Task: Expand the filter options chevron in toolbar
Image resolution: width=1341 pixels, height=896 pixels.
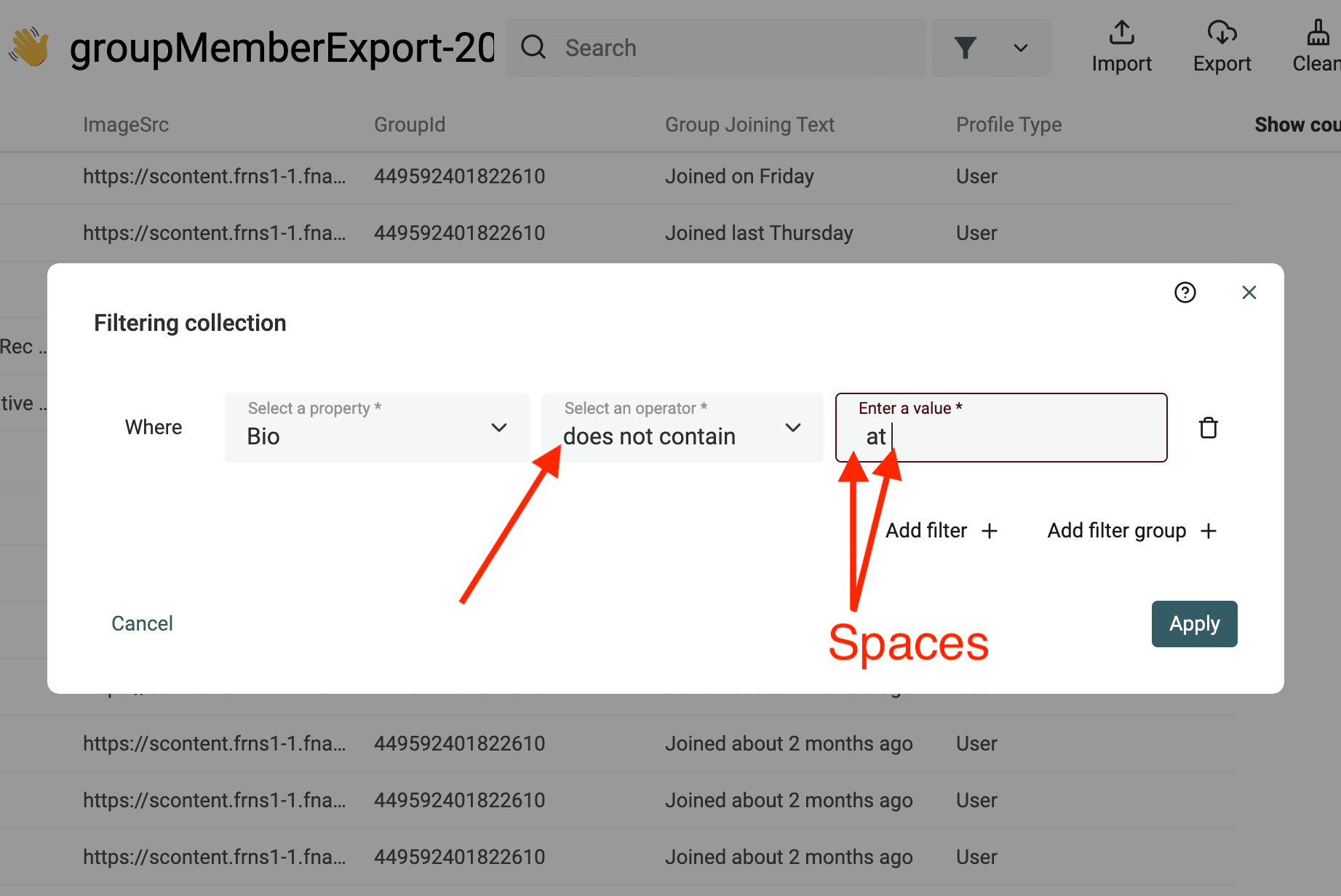Action: pyautogui.click(x=1020, y=48)
